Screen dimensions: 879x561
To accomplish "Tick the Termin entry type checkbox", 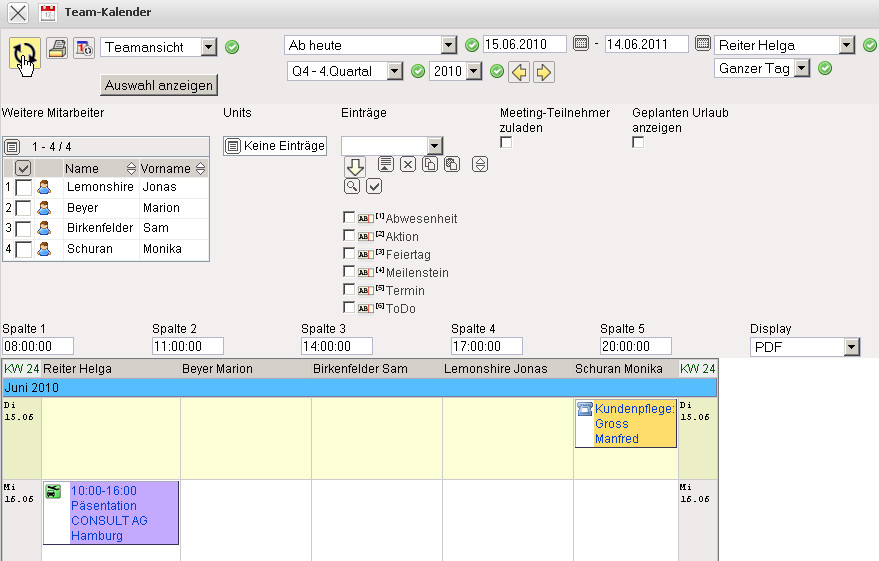I will click(x=349, y=290).
